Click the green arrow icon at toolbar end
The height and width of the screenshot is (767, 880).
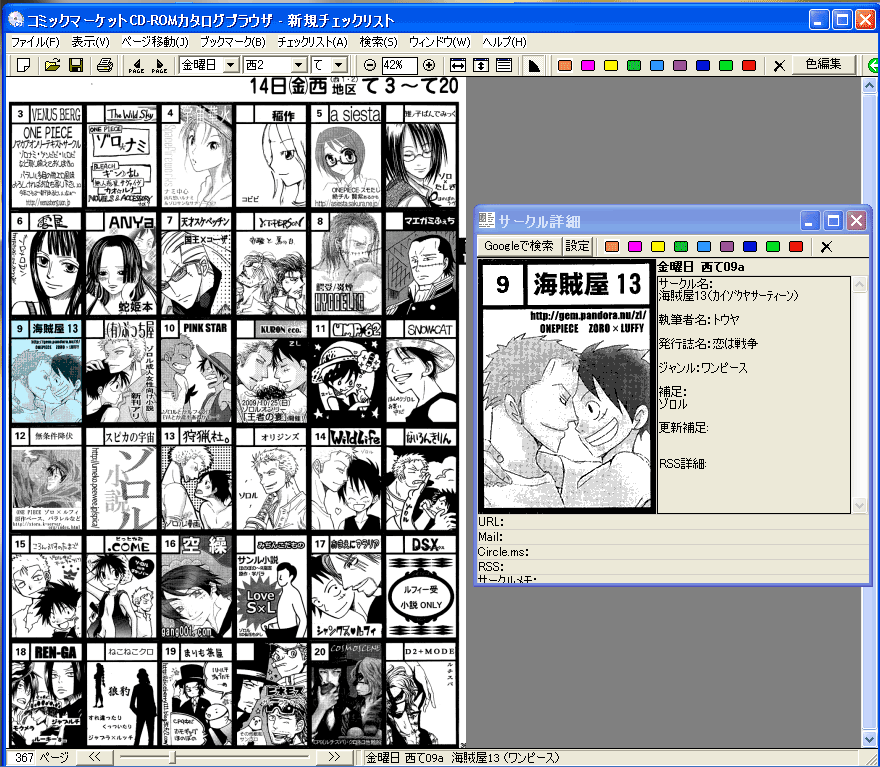[x=873, y=65]
